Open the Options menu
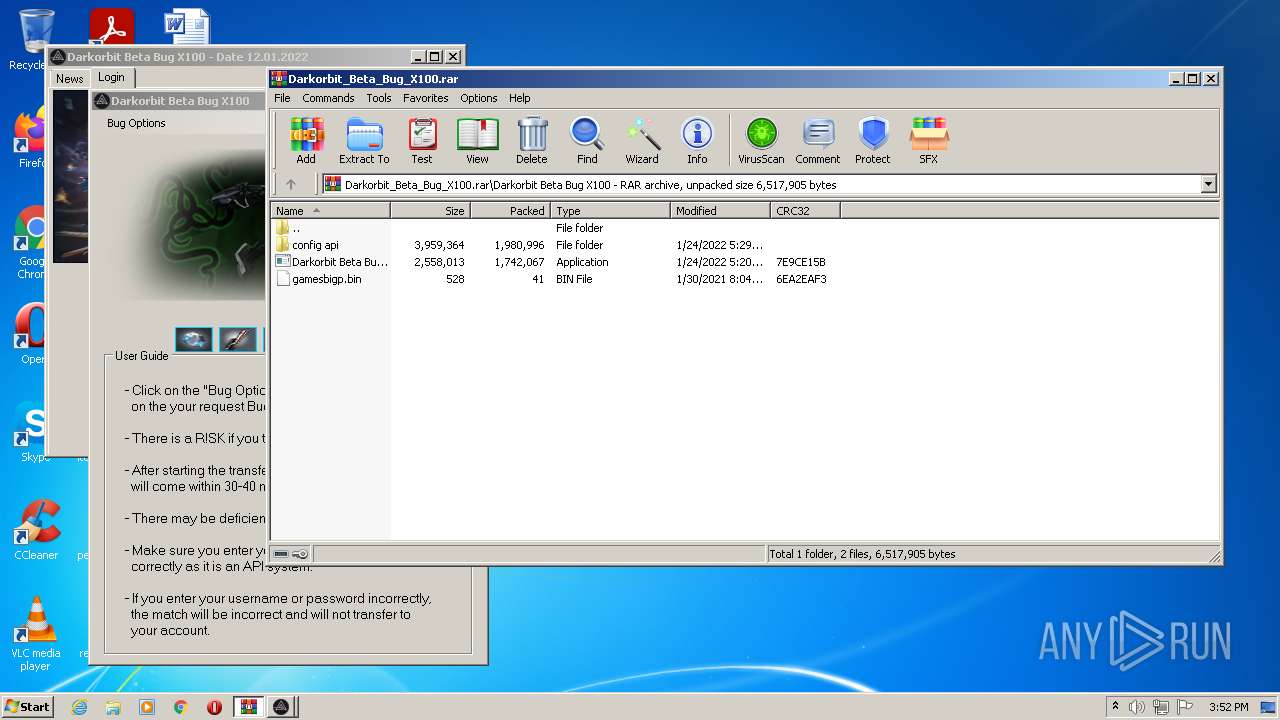The height and width of the screenshot is (720, 1280). [479, 98]
